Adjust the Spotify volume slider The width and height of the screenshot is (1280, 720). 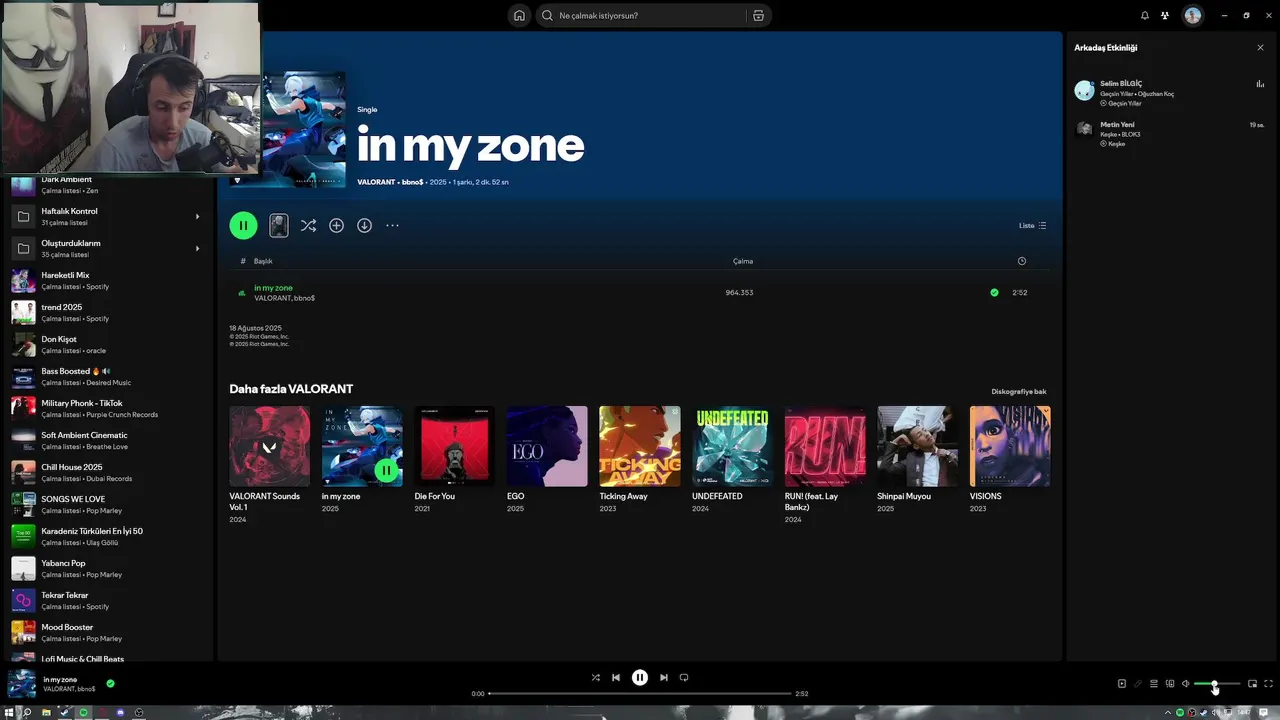(1217, 684)
